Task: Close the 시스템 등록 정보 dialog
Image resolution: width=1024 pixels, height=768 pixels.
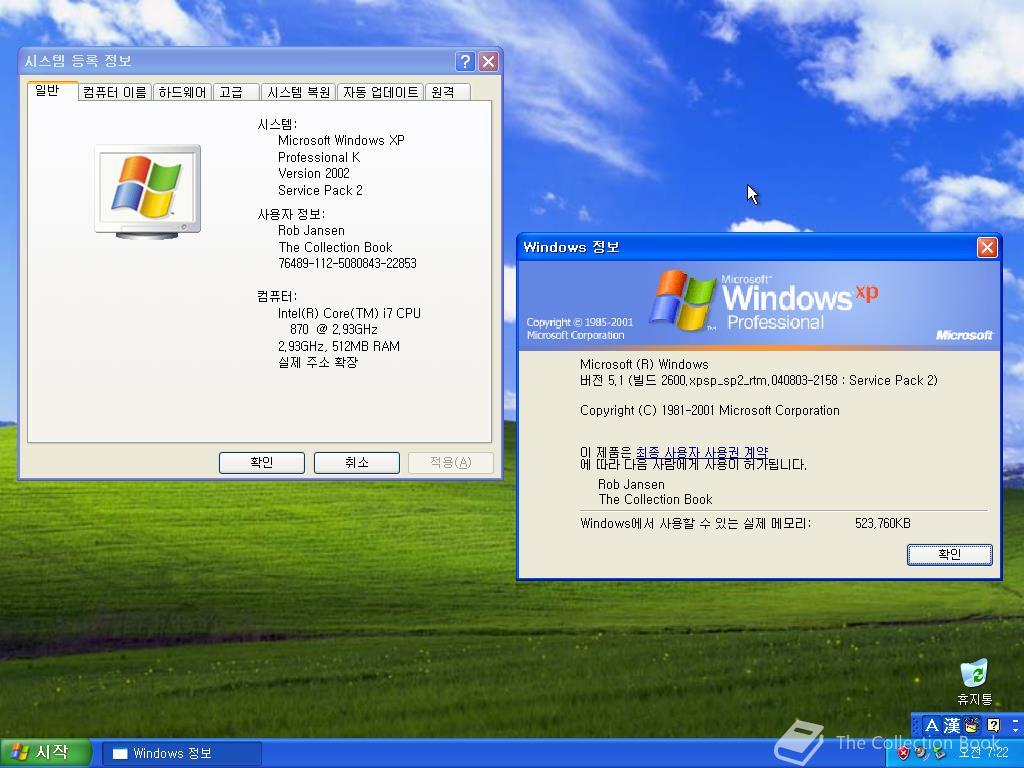Action: pos(488,61)
